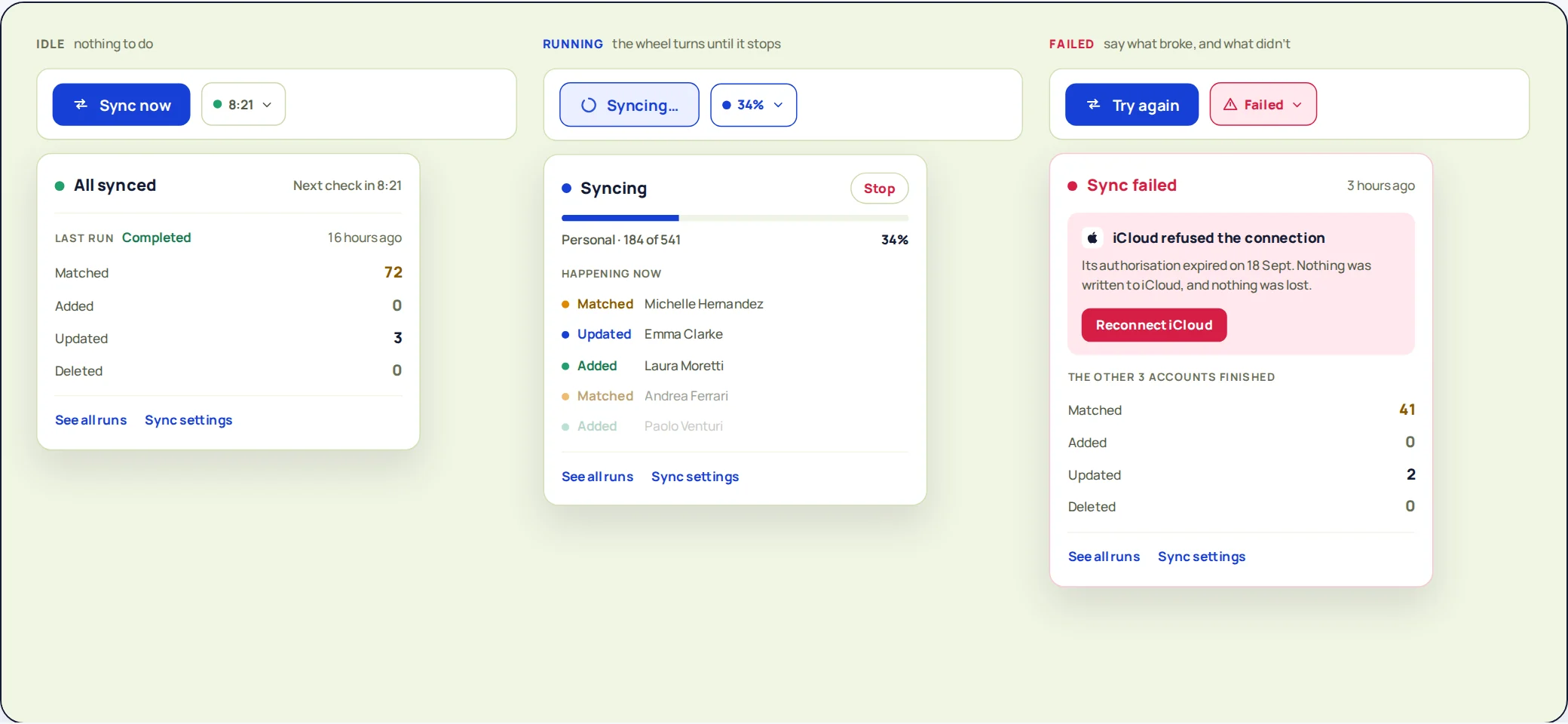1568x724 pixels.
Task: Click 16 hours ago timestamp
Action: point(365,238)
